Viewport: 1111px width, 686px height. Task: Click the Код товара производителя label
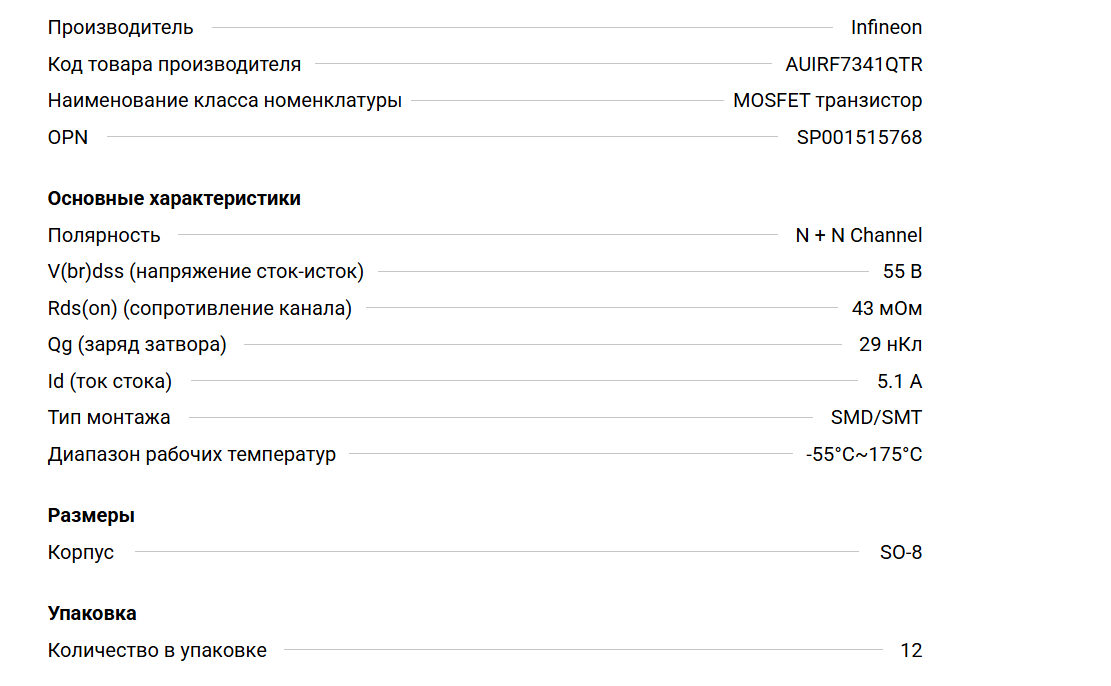click(x=174, y=64)
